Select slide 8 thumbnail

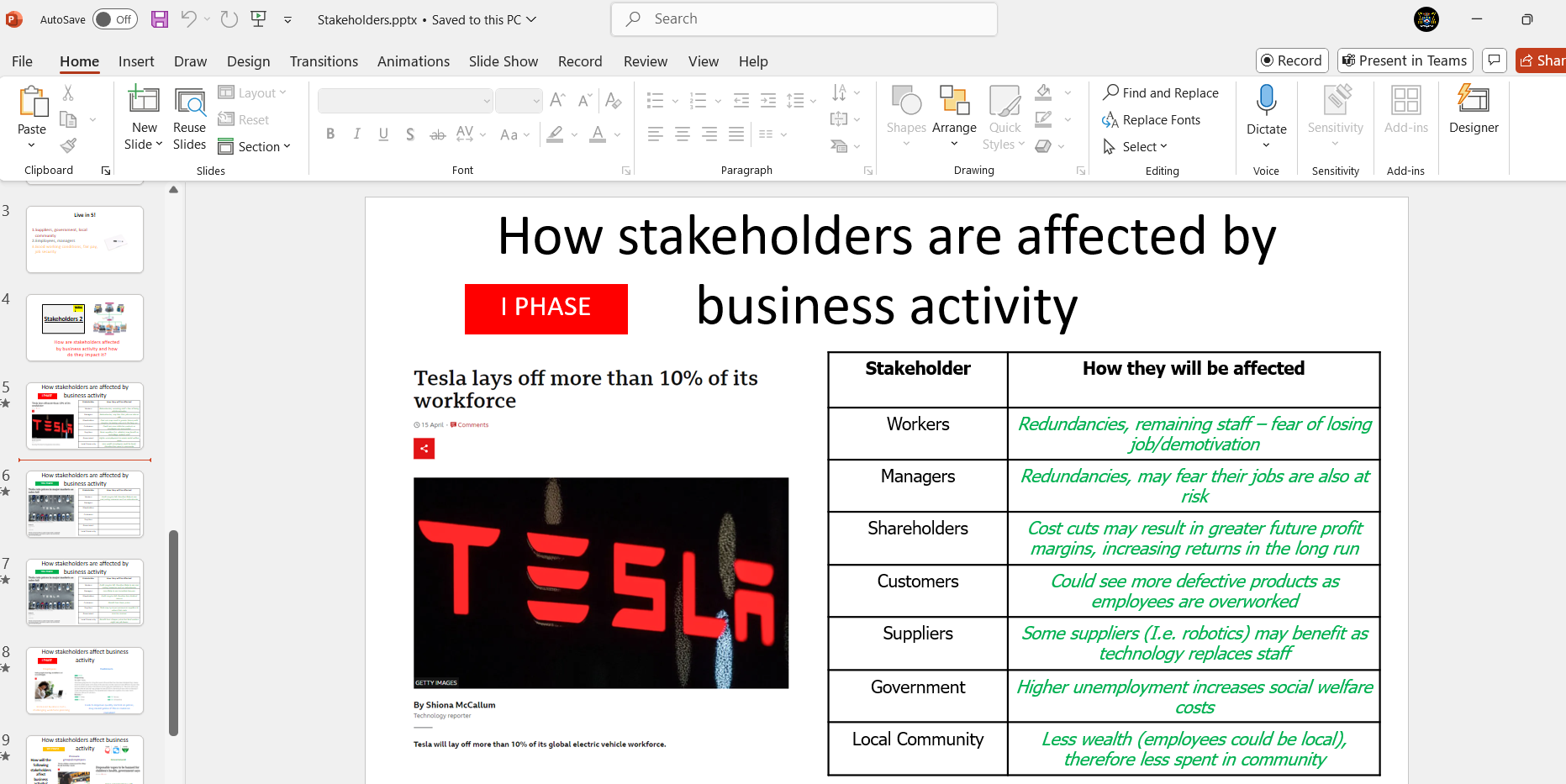point(85,681)
